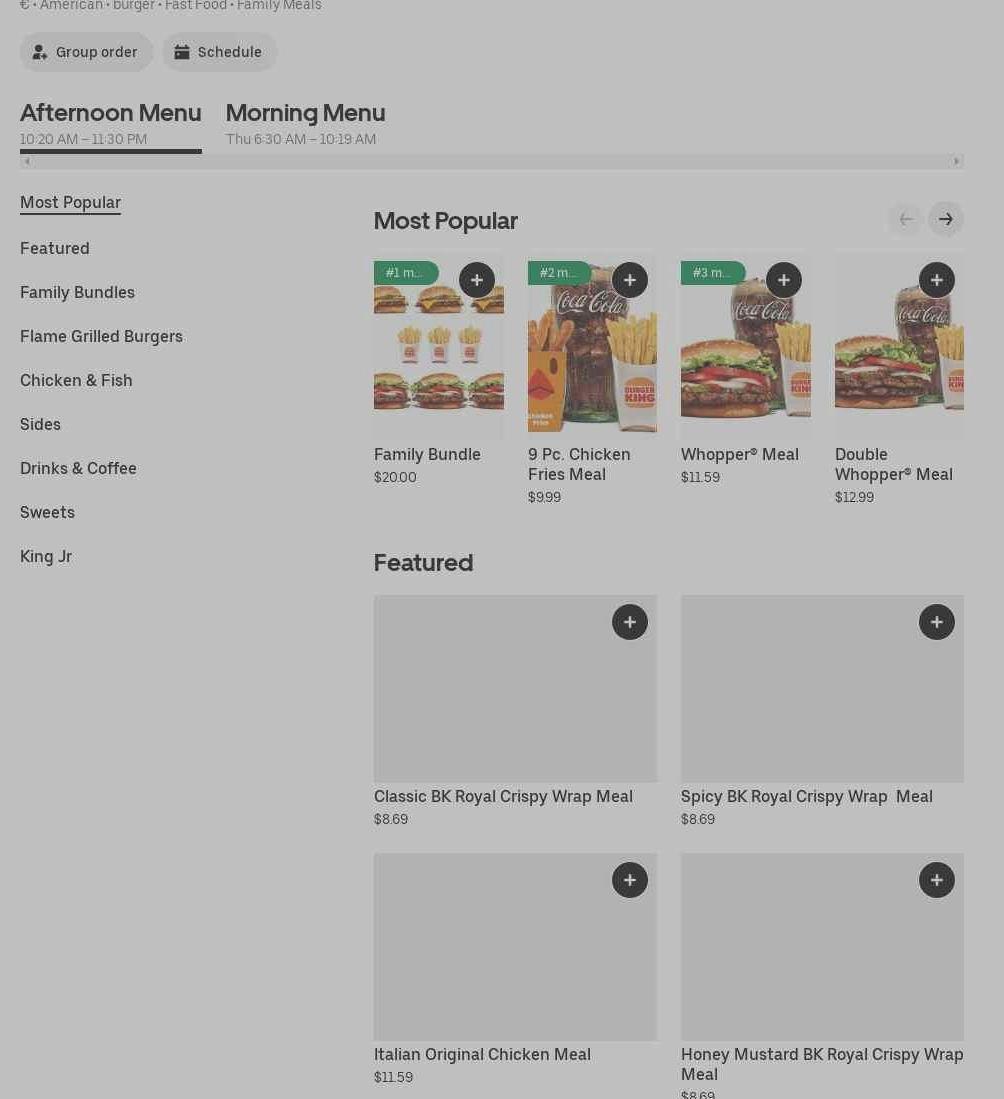Viewport: 1004px width, 1099px height.
Task: Click previous arrow in Most Popular carousel
Action: 905,219
